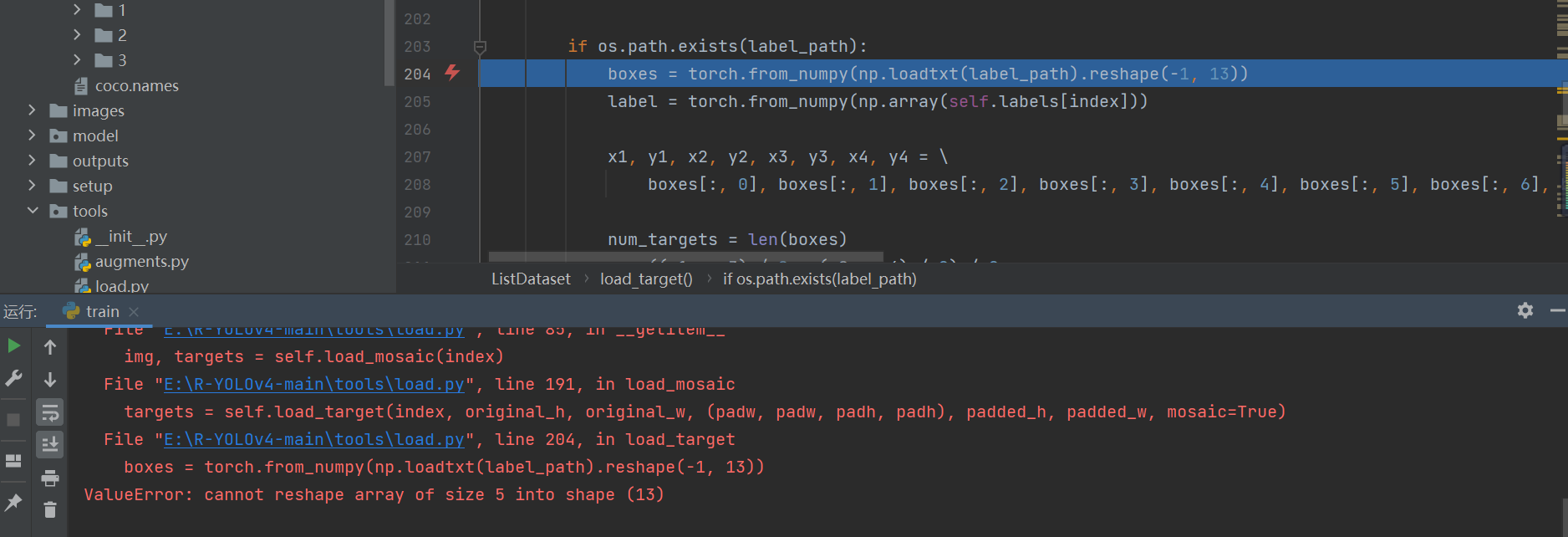1568x537 pixels.
Task: Click the project tree vertical scrollbar
Action: click(x=389, y=43)
